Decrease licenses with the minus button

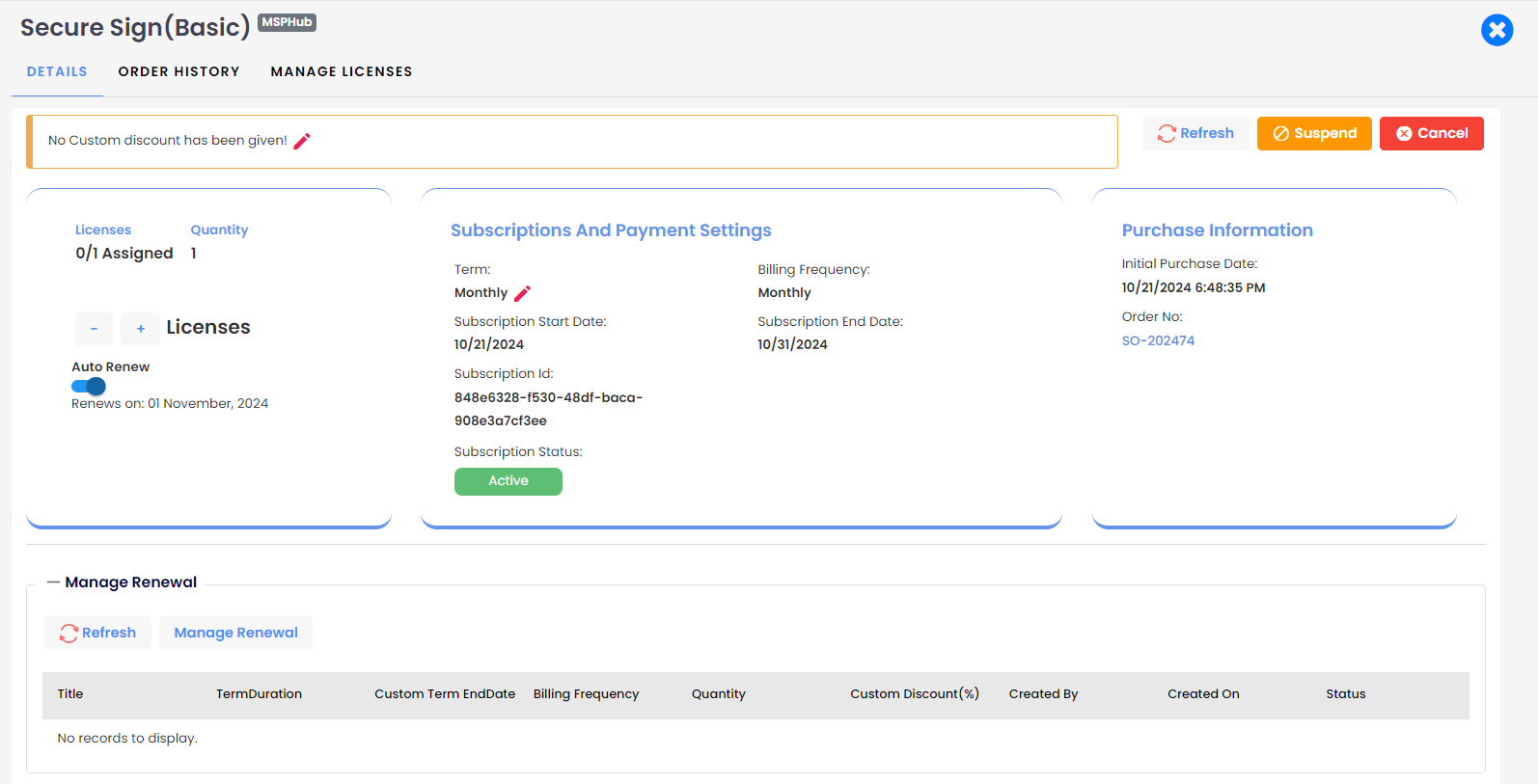tap(94, 329)
